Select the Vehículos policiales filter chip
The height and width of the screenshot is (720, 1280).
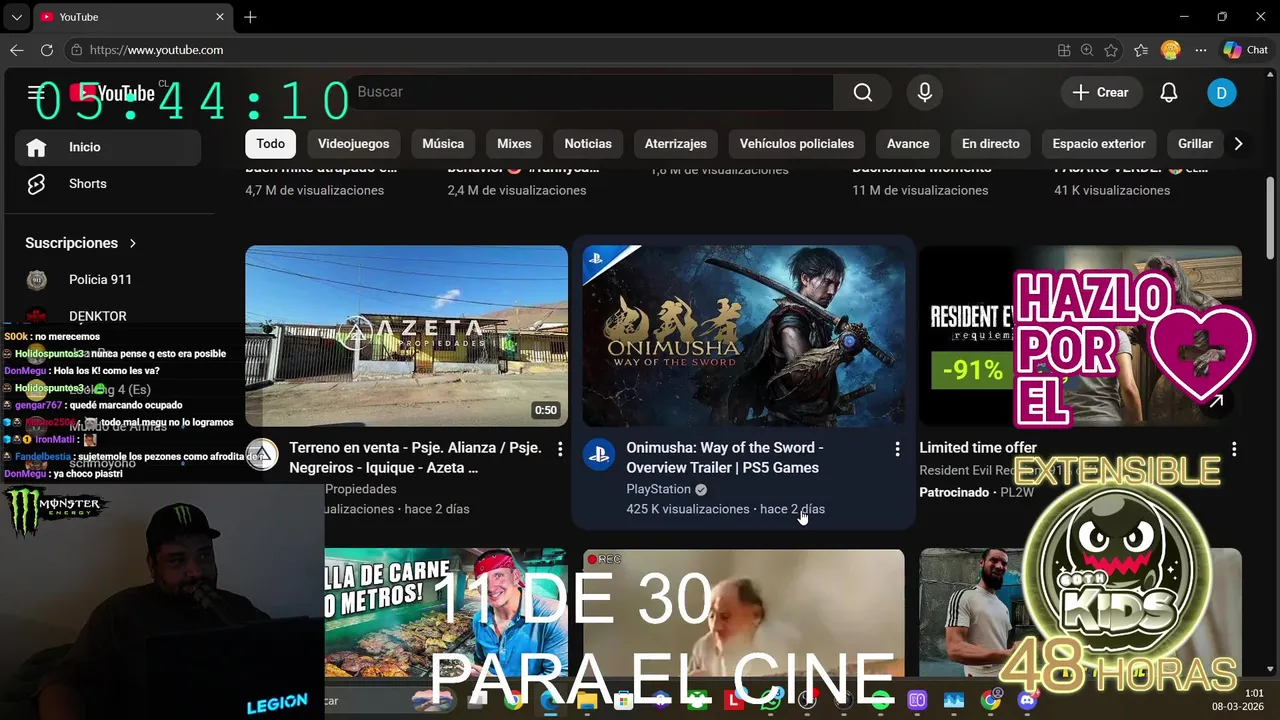coord(797,144)
